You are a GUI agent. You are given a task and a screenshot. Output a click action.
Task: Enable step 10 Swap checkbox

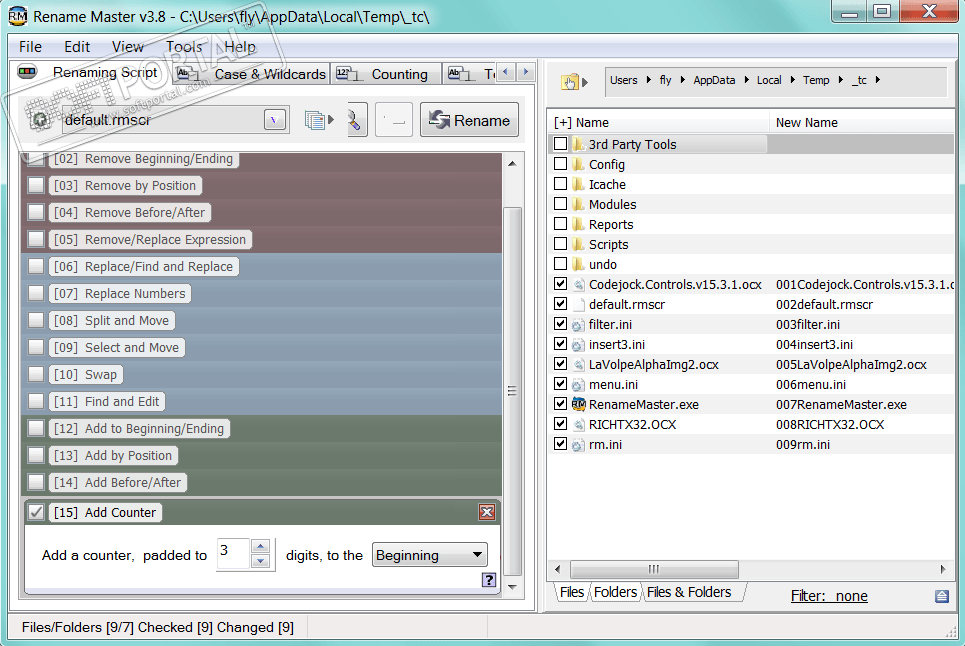36,374
